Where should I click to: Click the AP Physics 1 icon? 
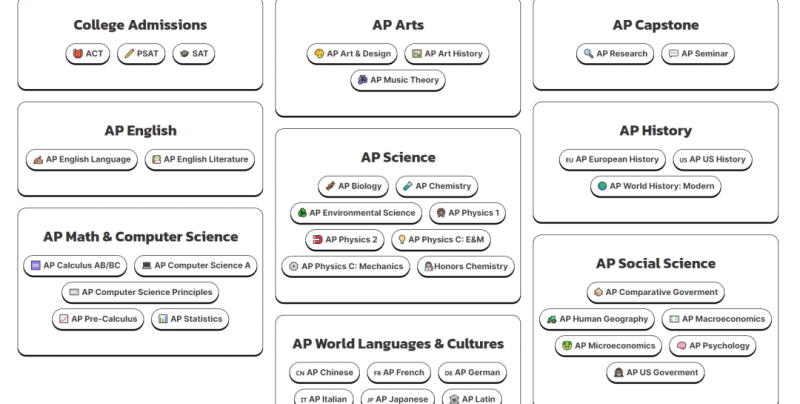441,213
